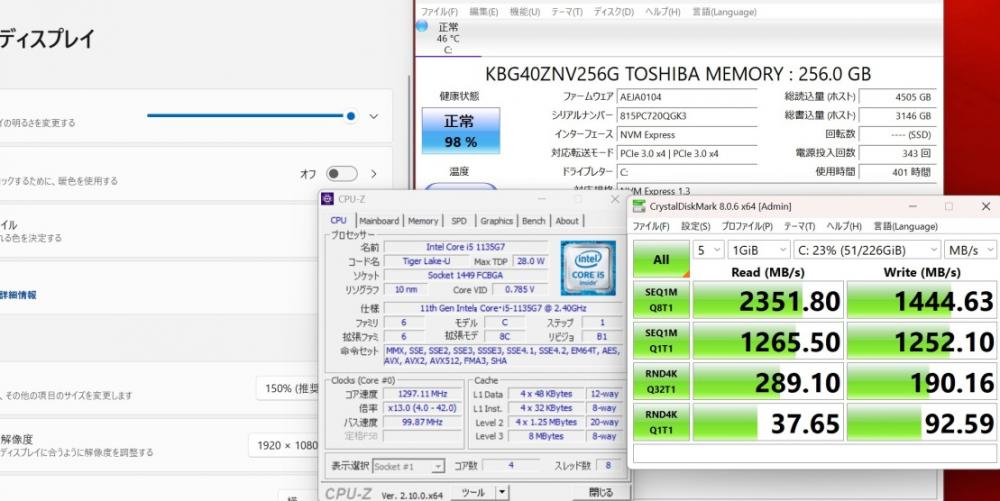Open ヘルプ(H) menu in CrystalDiskMark

coord(844,226)
